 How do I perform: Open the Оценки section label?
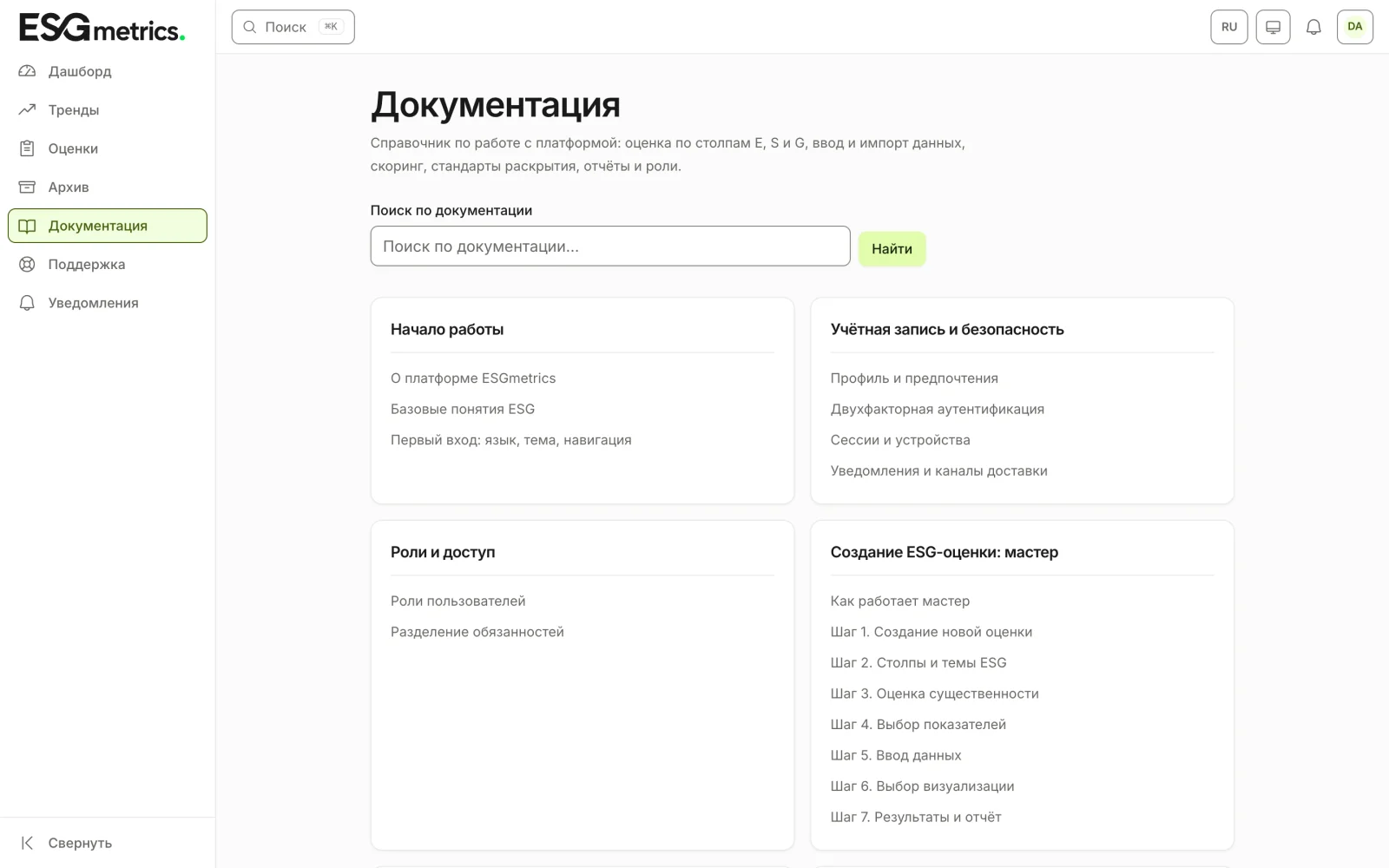pos(73,148)
